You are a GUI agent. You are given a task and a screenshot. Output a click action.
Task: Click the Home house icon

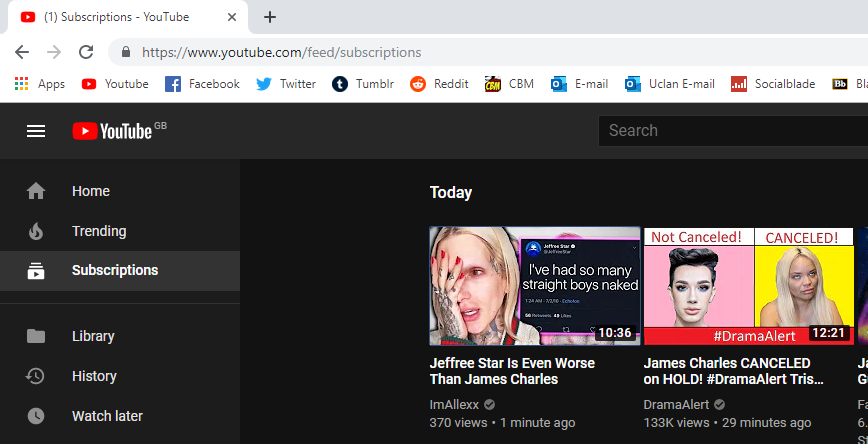(x=36, y=191)
